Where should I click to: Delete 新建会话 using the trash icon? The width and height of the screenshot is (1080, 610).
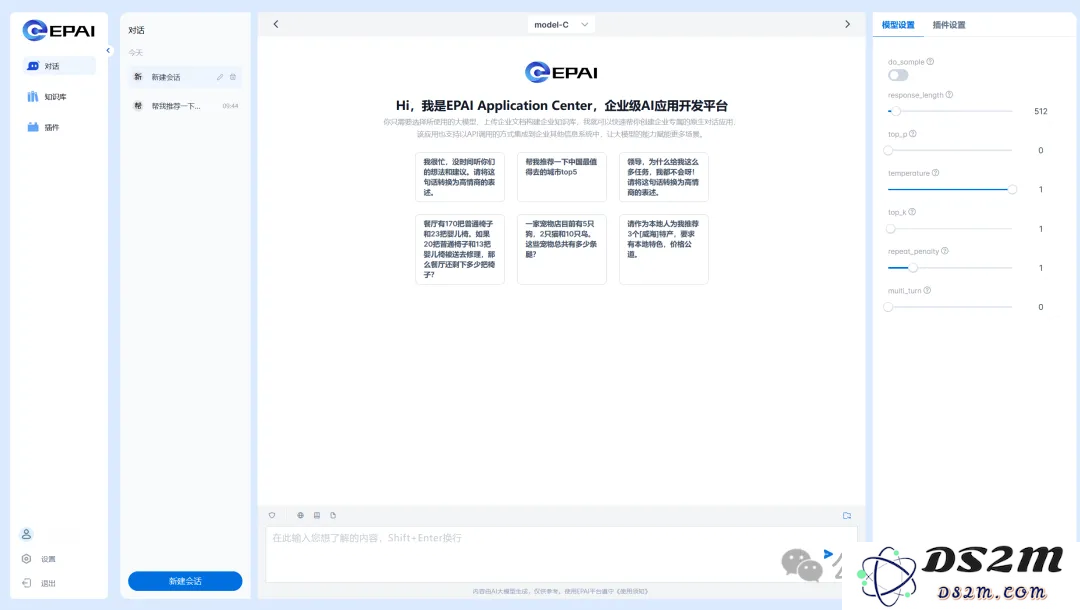(x=233, y=77)
